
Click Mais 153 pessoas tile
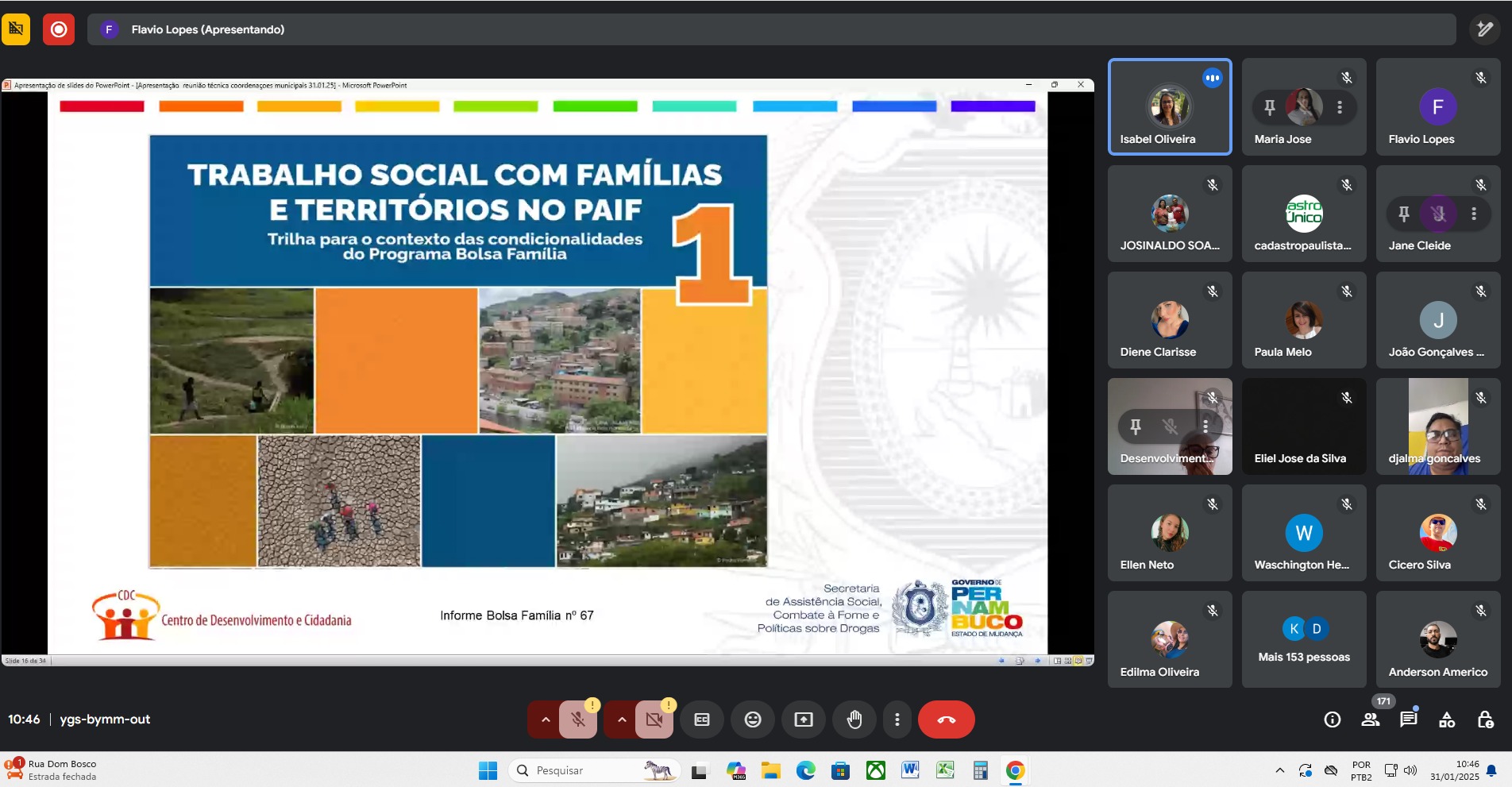[1303, 639]
